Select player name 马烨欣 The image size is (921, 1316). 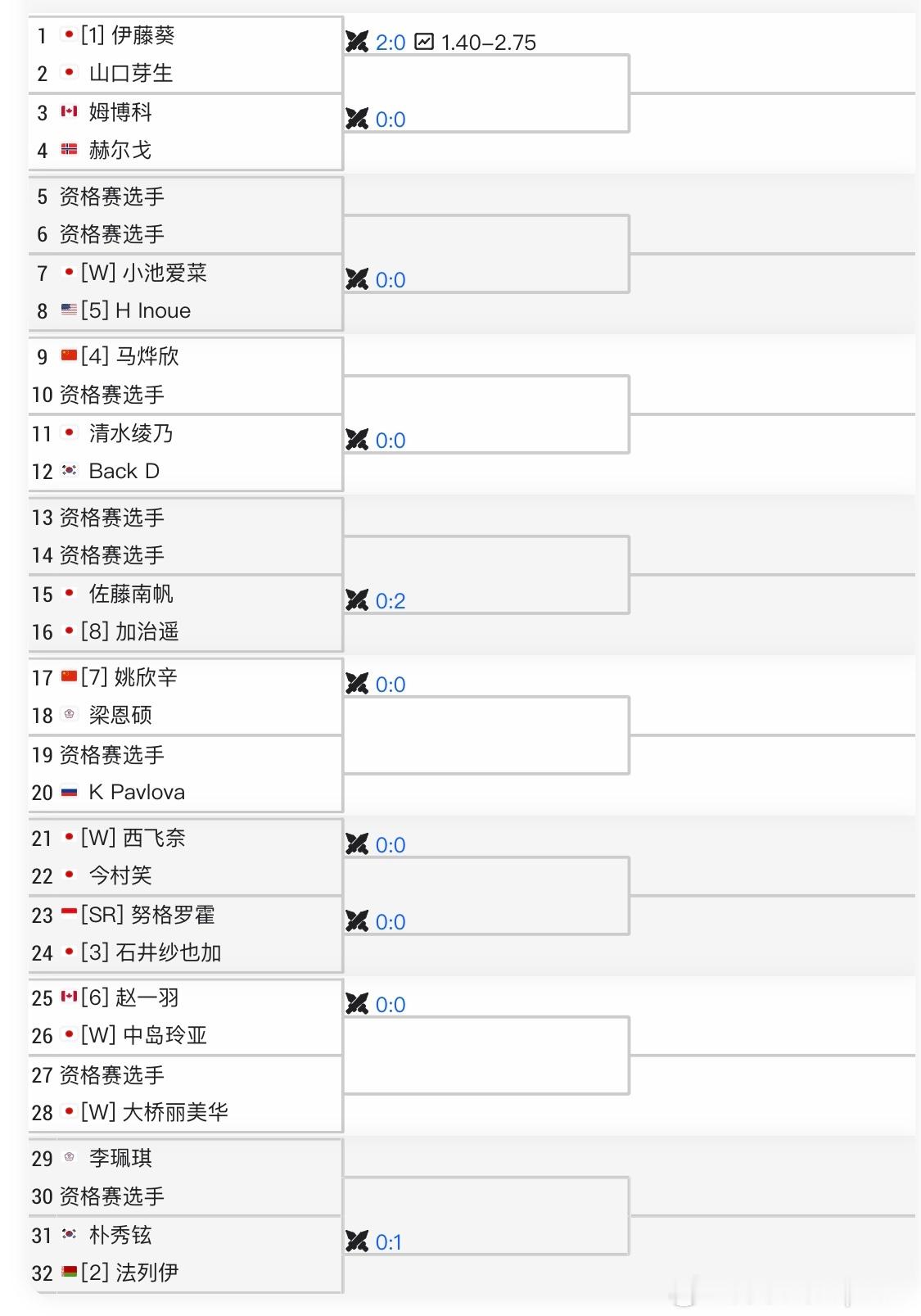[147, 356]
